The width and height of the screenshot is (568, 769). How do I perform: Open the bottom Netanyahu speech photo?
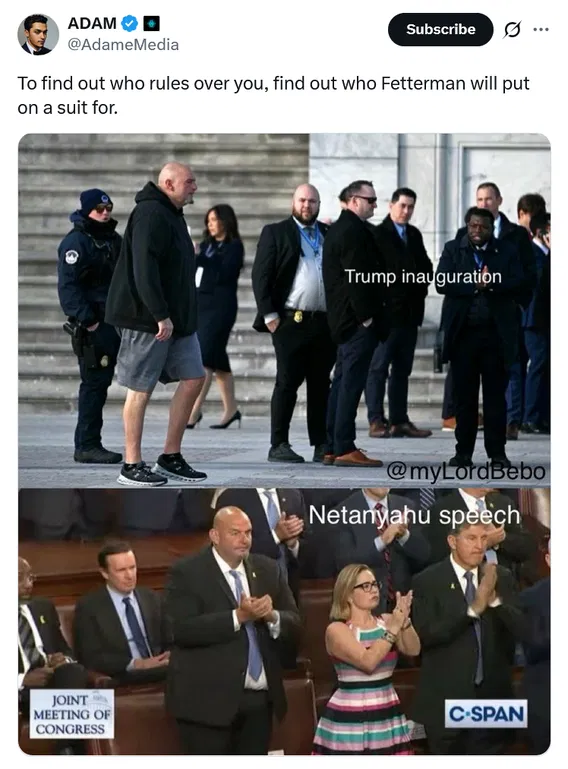click(x=284, y=621)
